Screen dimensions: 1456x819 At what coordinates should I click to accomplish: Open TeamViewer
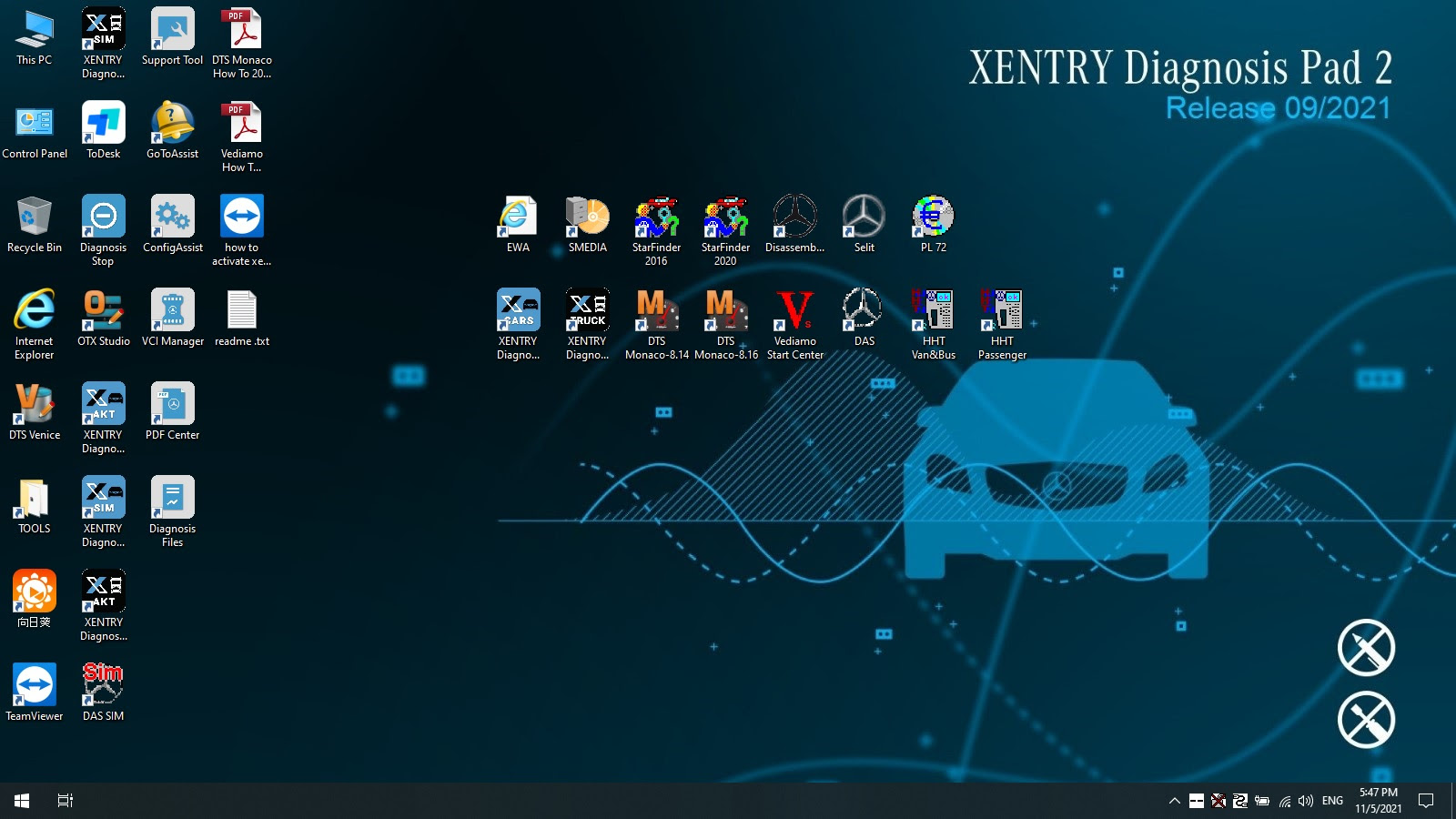click(34, 682)
